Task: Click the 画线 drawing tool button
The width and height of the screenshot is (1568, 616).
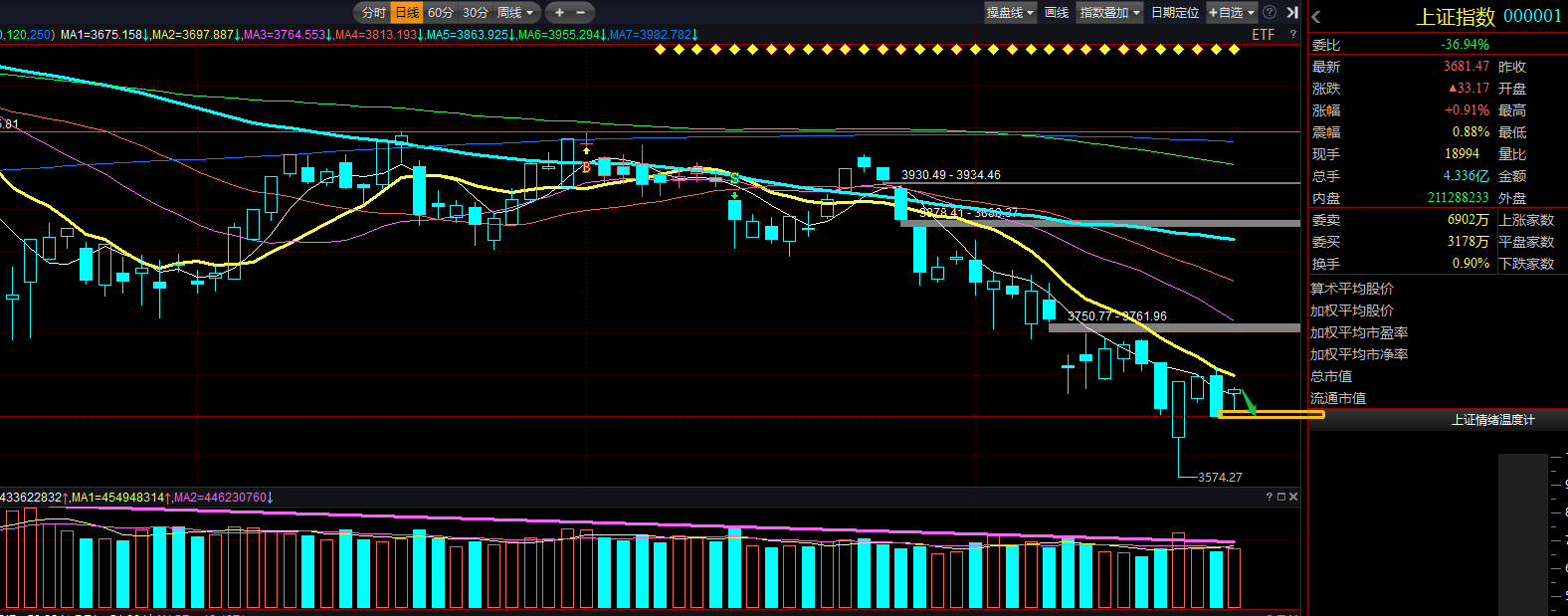Action: (1057, 13)
